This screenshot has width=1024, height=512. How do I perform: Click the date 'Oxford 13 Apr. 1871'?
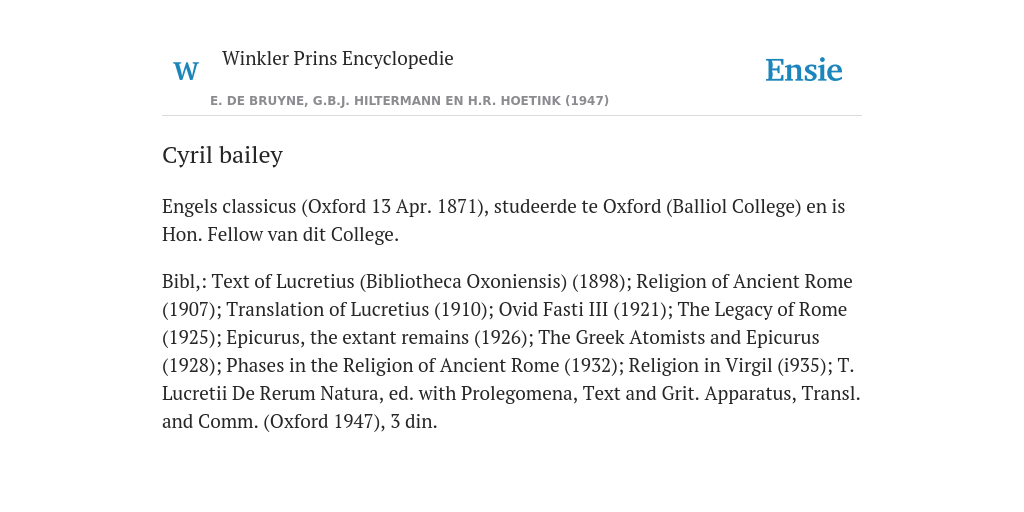393,206
